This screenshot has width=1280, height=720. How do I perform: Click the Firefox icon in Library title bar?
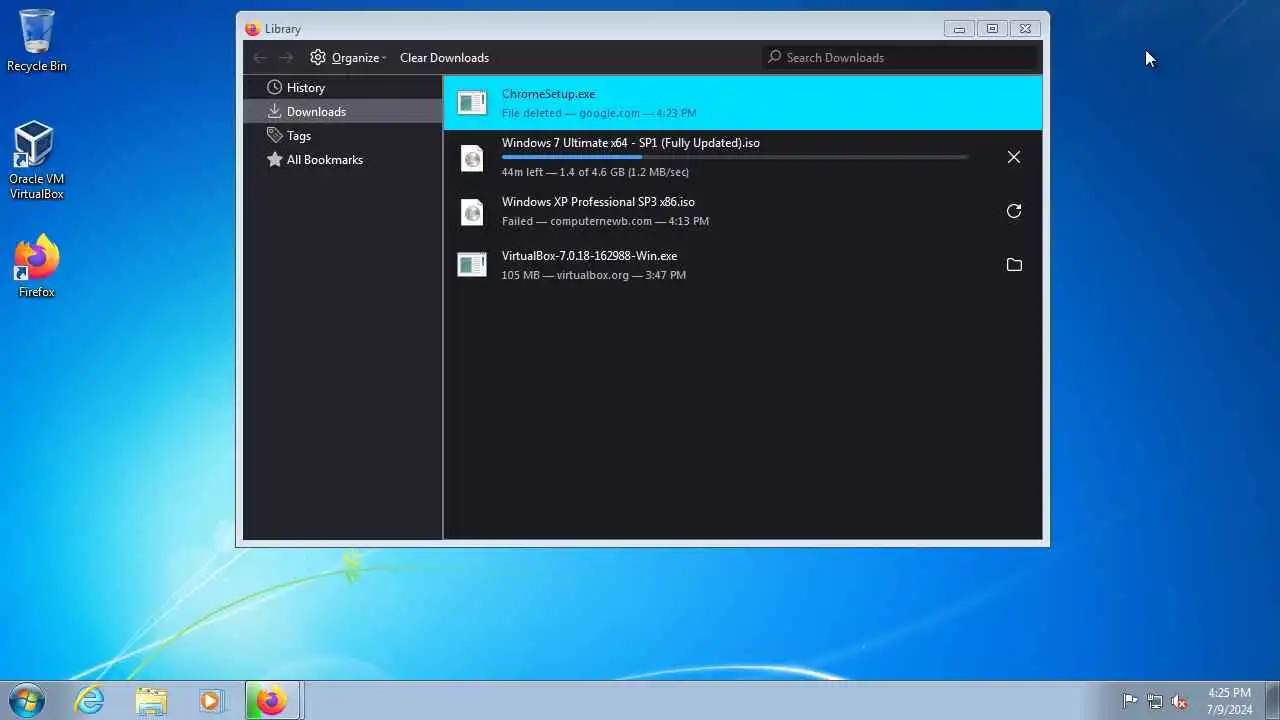coord(252,29)
